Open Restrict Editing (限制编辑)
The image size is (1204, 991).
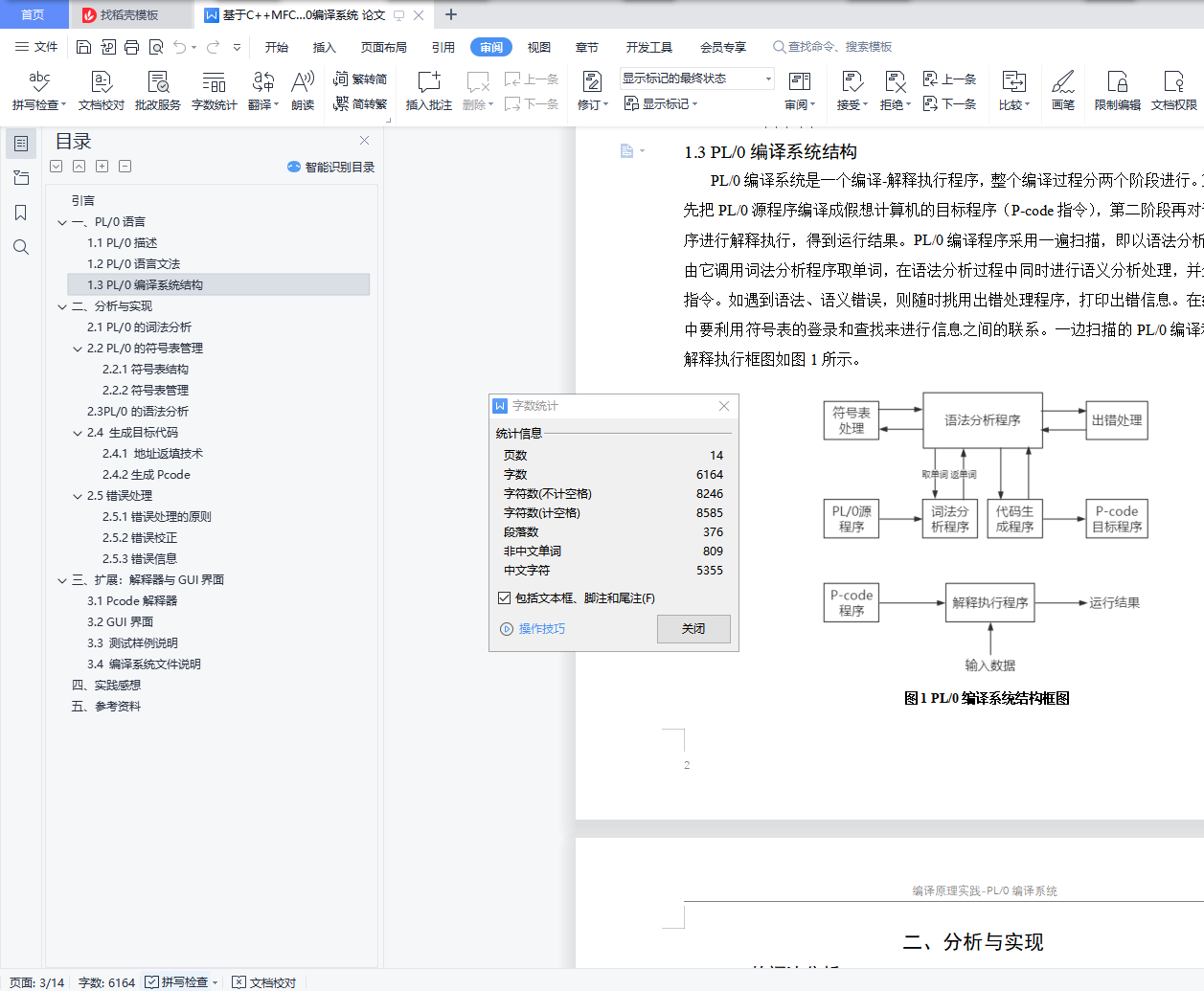pyautogui.click(x=1118, y=91)
